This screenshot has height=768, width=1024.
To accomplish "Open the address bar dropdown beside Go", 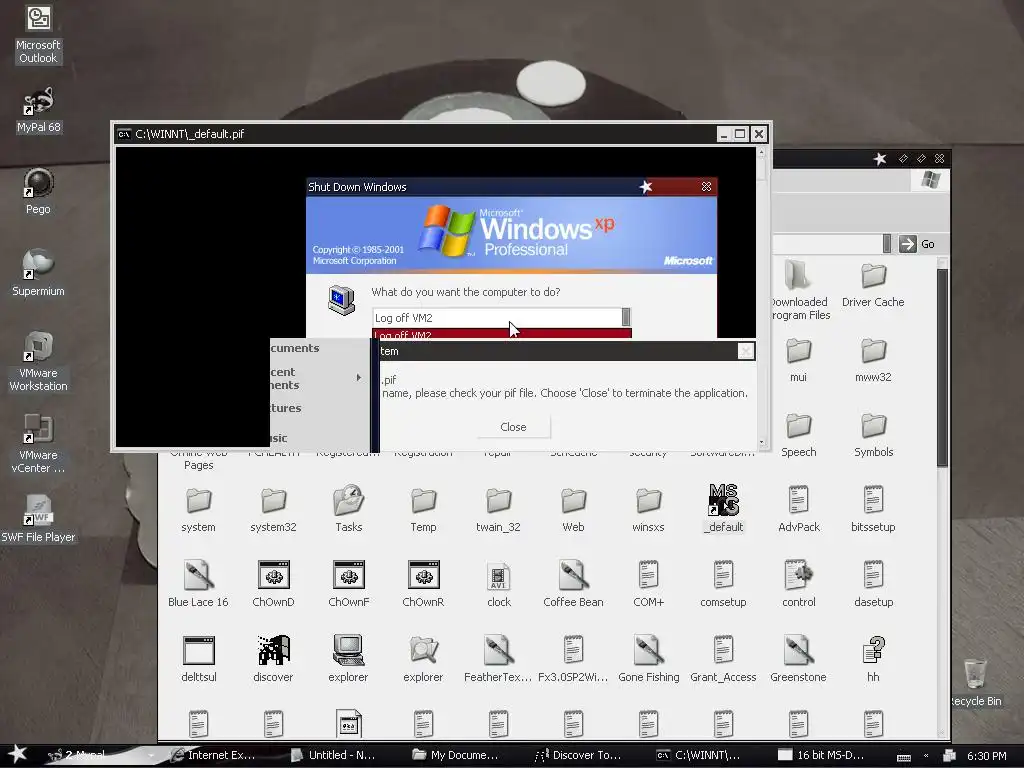I will point(886,244).
